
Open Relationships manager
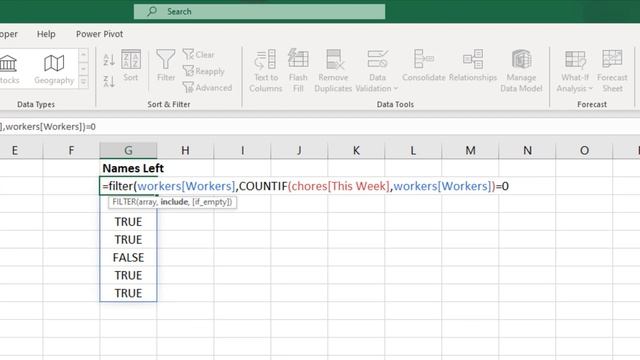point(473,65)
